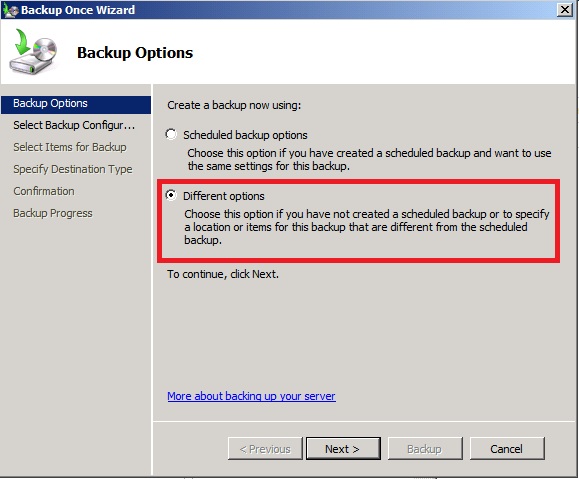Click the Different options description text
The image size is (579, 479).
click(367, 227)
